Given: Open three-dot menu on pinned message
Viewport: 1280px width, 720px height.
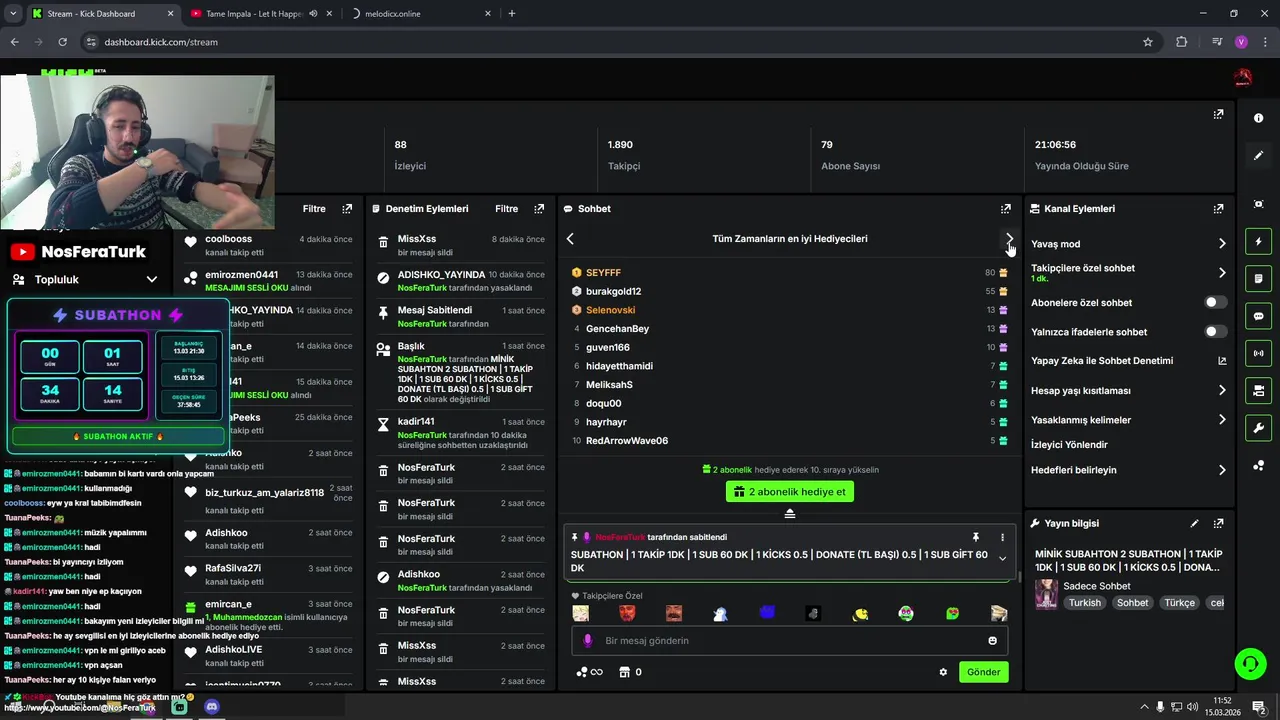Looking at the screenshot, I should click(1002, 537).
